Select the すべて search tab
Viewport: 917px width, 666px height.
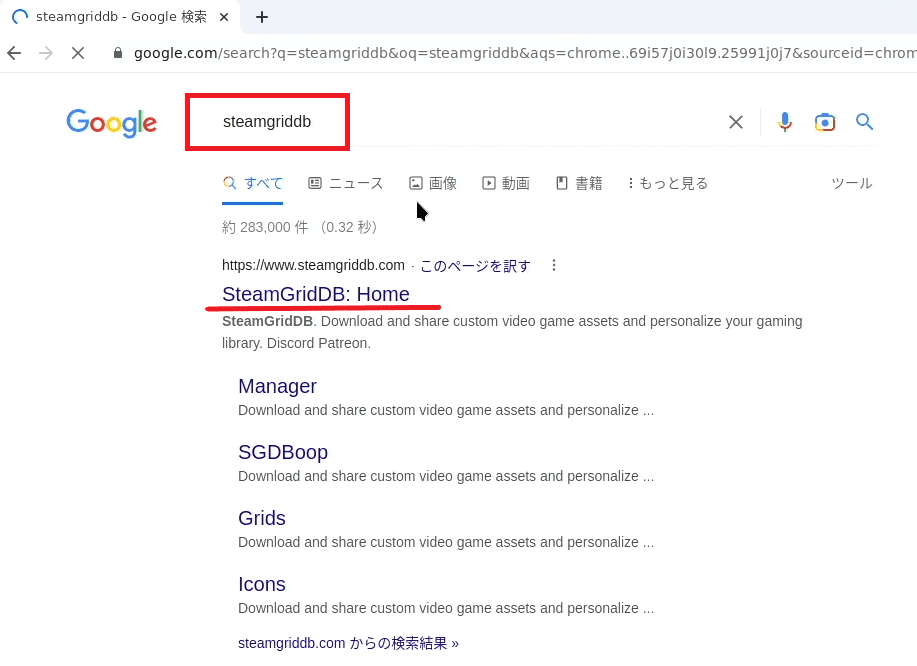point(253,184)
